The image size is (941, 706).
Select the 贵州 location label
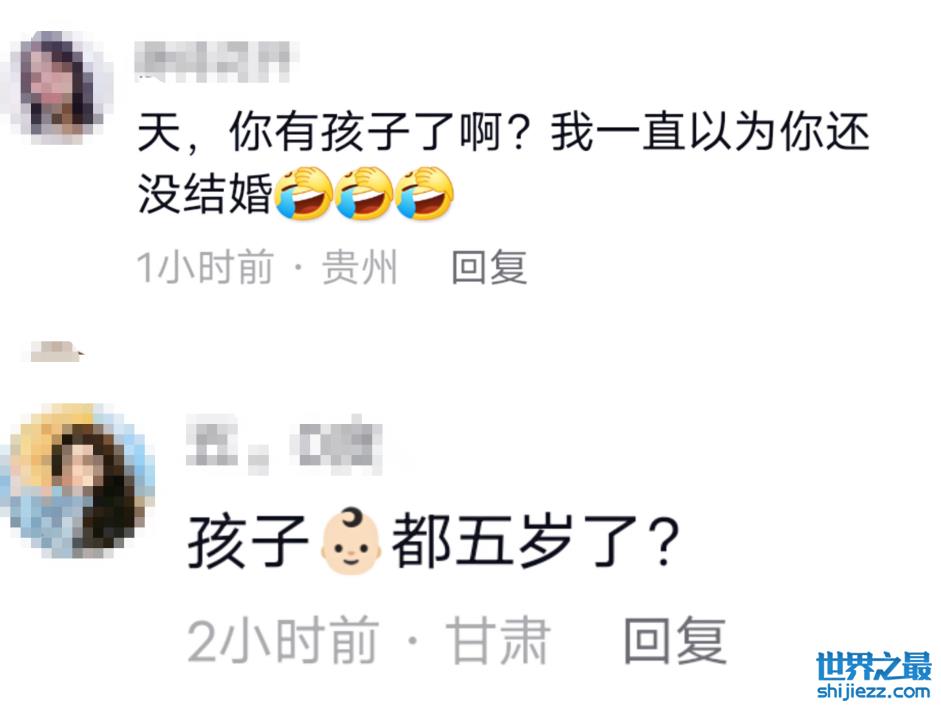tap(359, 267)
